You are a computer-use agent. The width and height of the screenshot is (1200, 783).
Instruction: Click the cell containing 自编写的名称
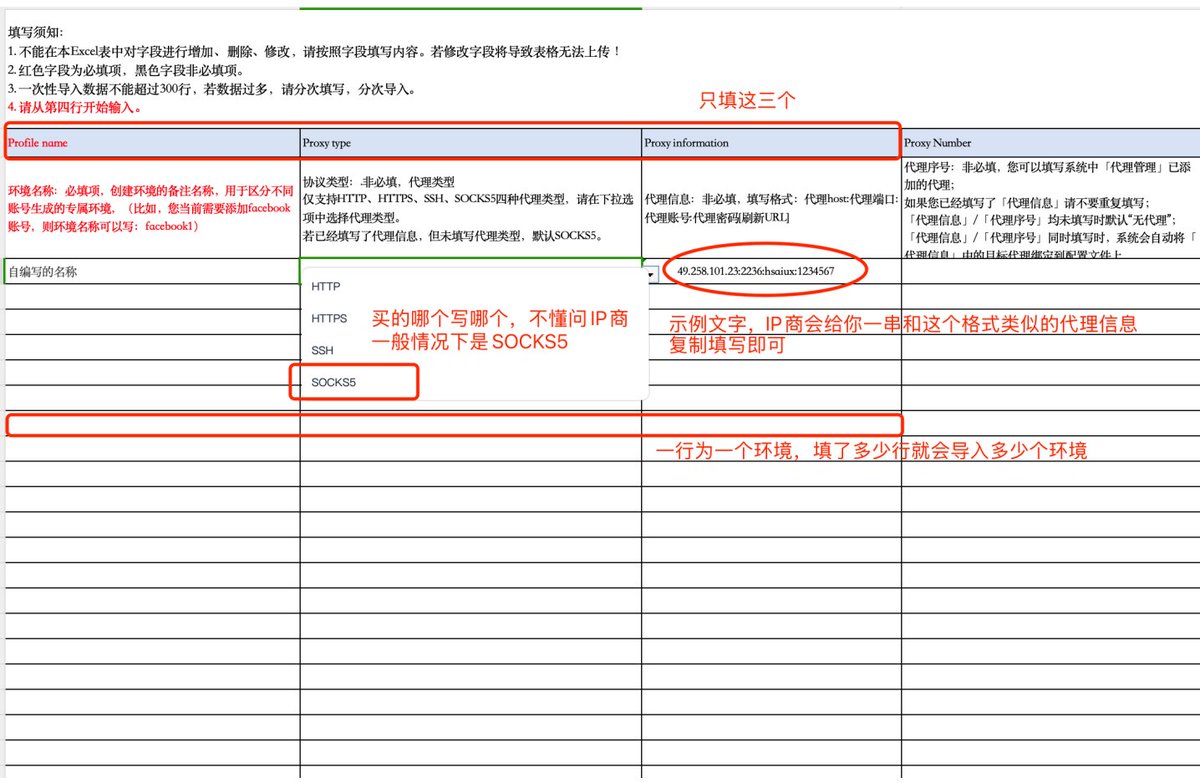(152, 271)
